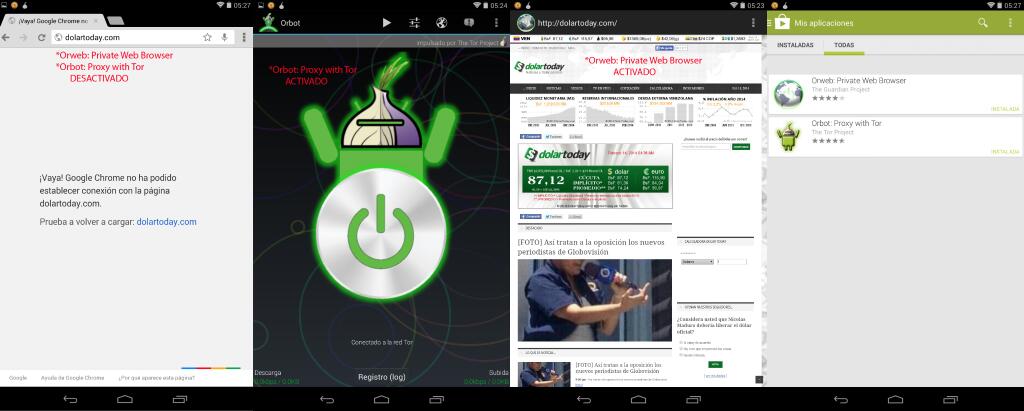
Task: Tap the globe icon in Orbot toolbar
Action: pyautogui.click(x=441, y=23)
